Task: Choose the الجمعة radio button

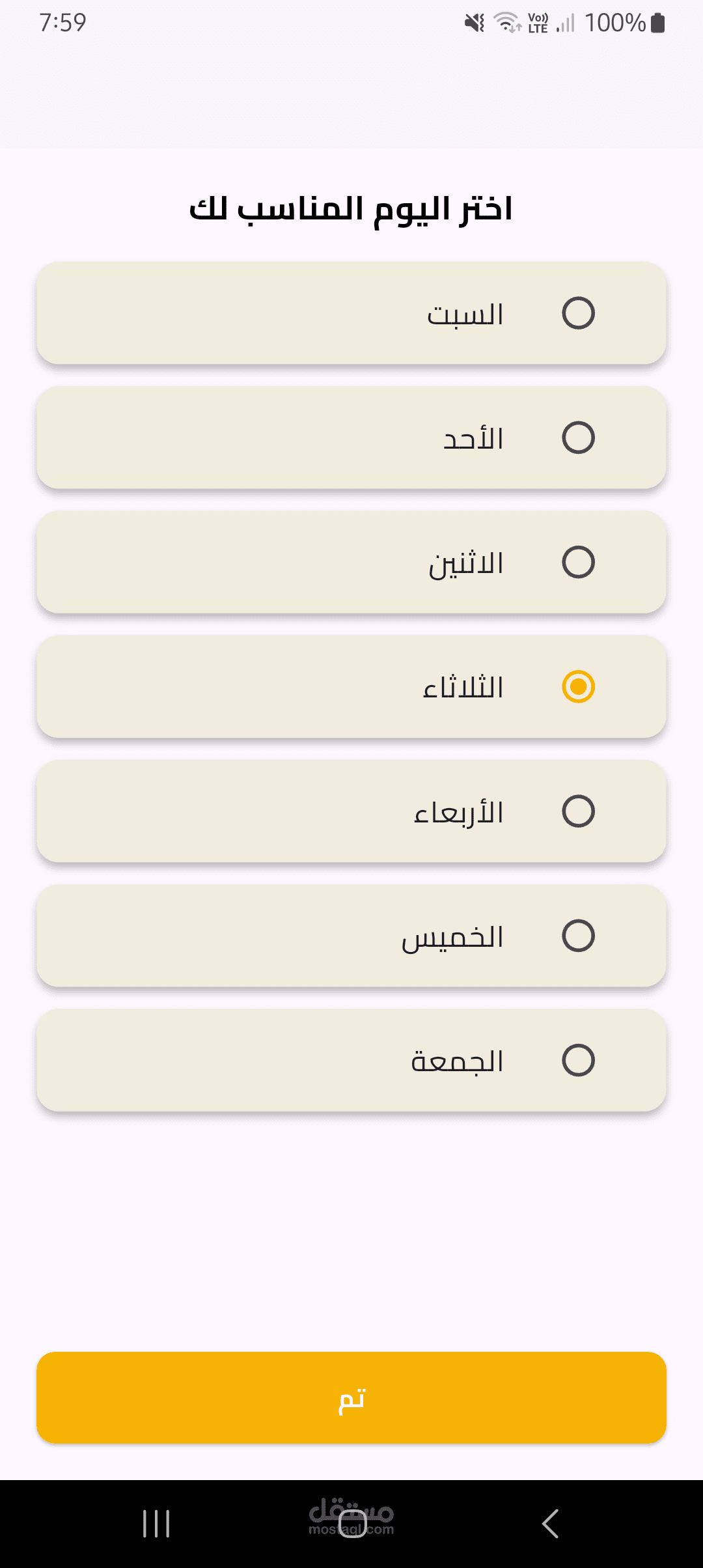Action: 578,1060
